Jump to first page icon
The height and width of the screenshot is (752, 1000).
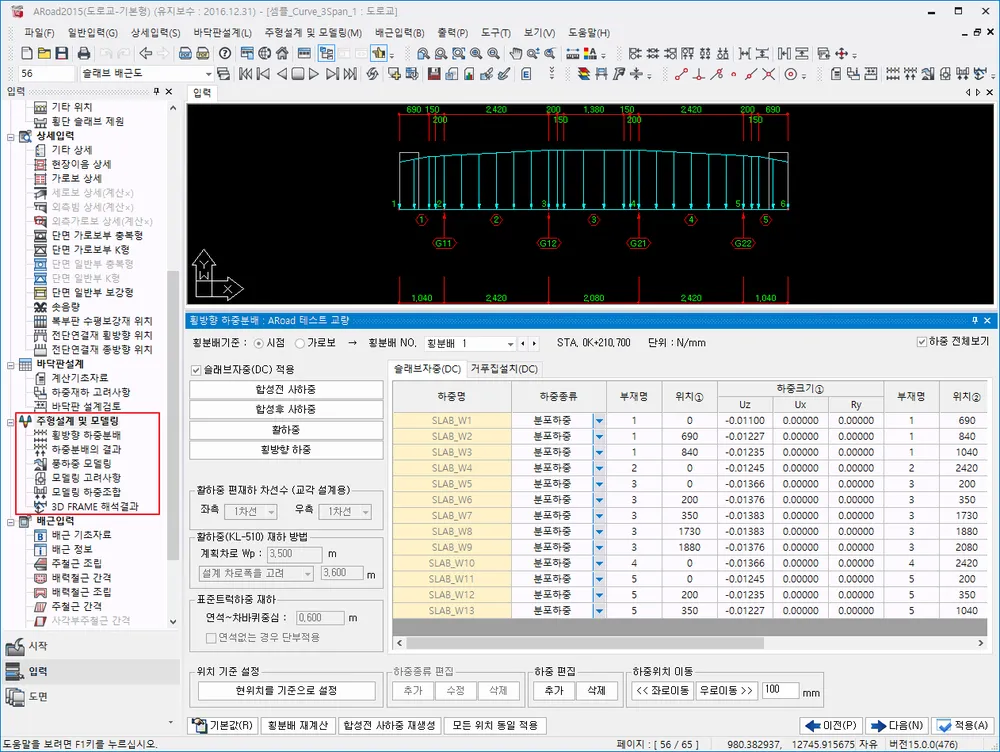(246, 74)
